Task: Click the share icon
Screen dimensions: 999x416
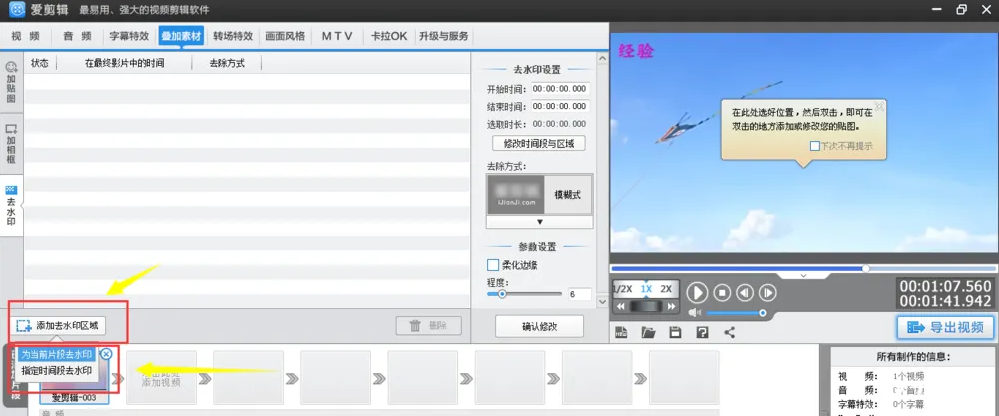Action: coord(729,332)
